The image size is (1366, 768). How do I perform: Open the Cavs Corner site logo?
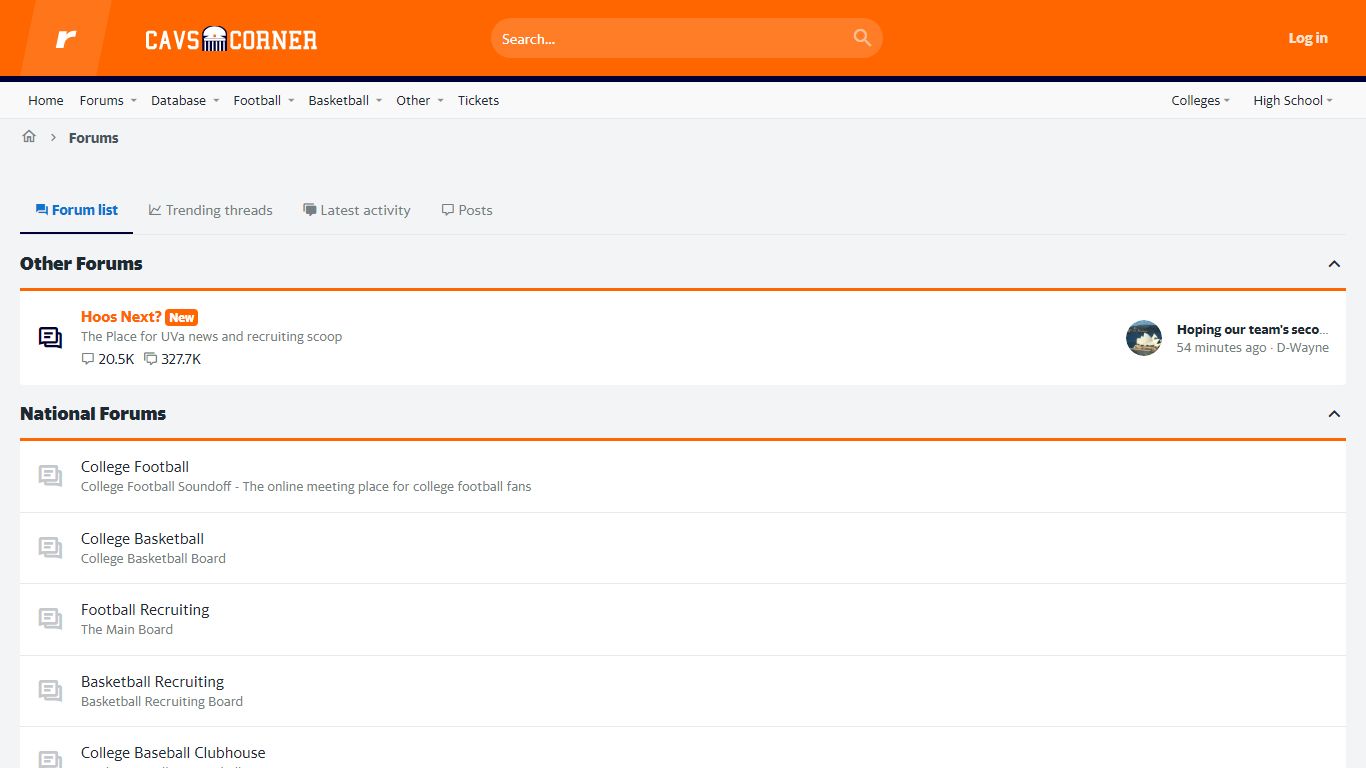tap(231, 39)
